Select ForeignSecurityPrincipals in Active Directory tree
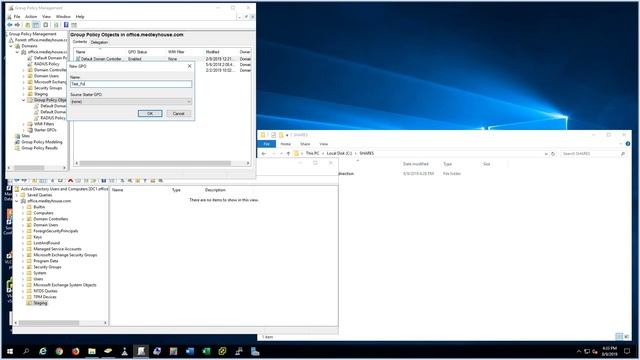640x360 pixels. point(56,231)
